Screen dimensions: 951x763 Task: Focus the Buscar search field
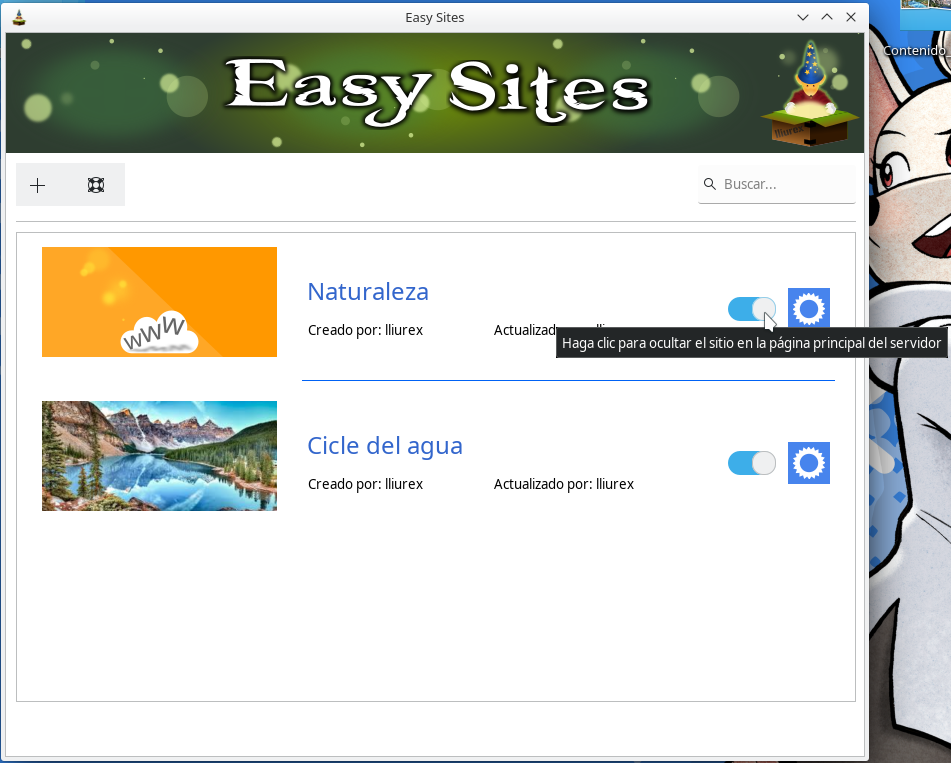pyautogui.click(x=785, y=184)
